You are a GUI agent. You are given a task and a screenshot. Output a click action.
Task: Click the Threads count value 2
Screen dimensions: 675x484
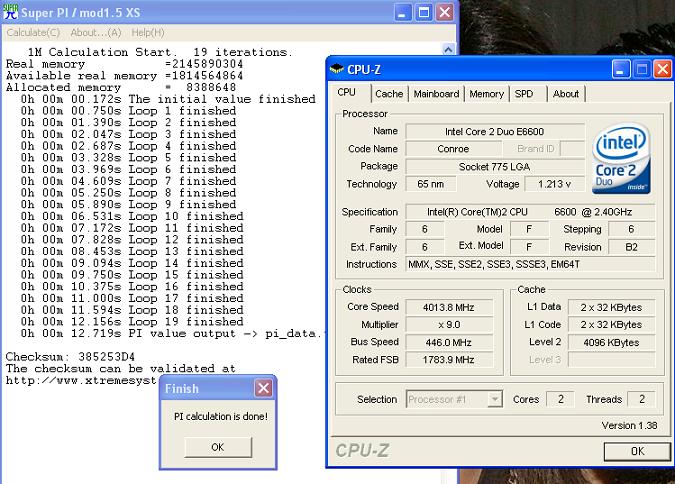coord(641,399)
